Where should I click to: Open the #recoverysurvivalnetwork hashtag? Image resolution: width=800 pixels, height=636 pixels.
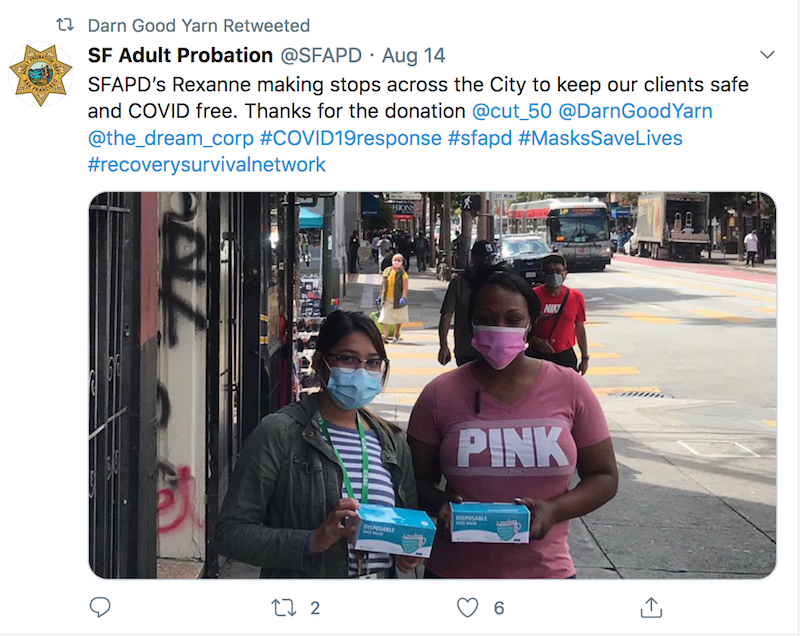click(207, 165)
